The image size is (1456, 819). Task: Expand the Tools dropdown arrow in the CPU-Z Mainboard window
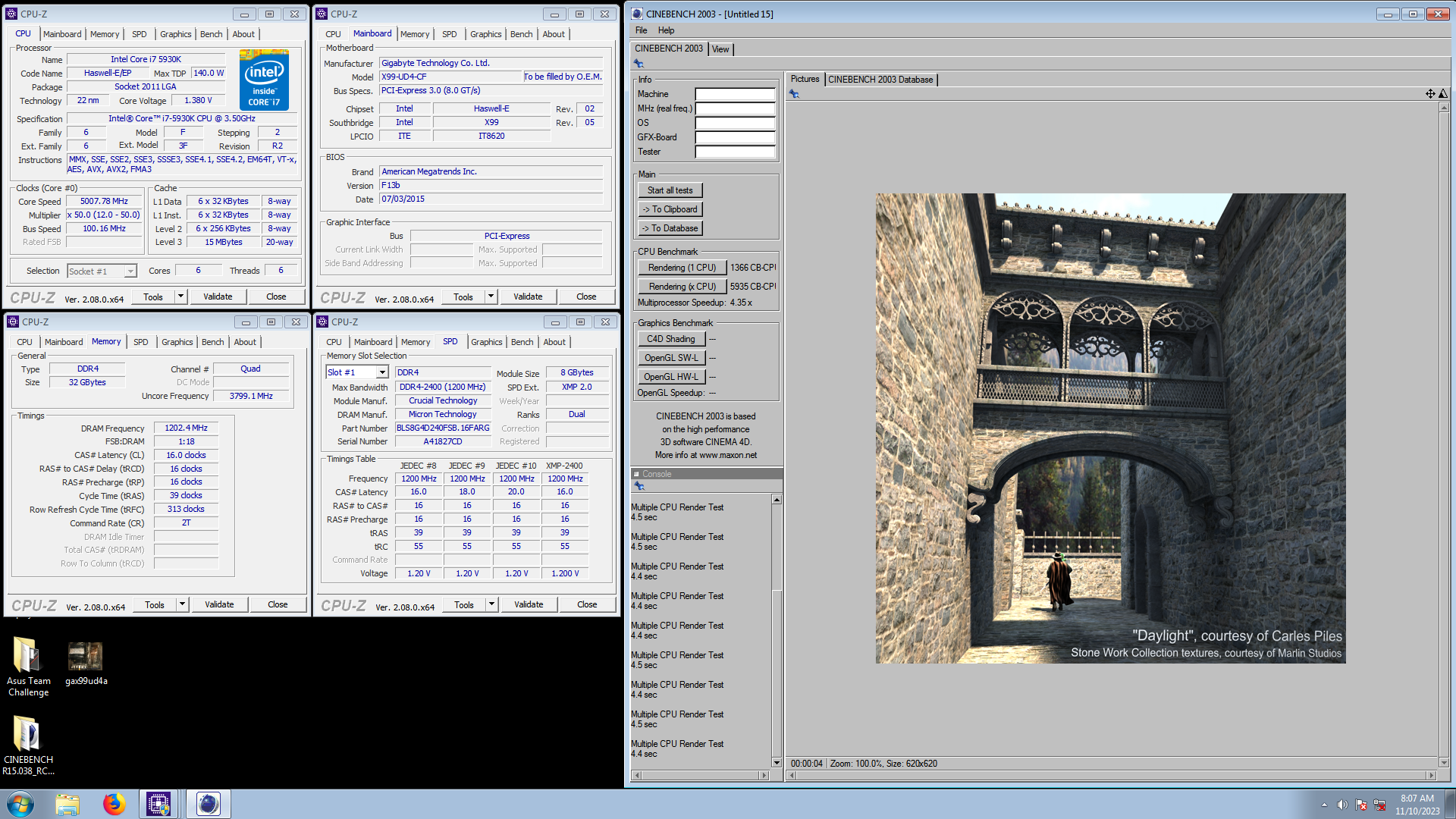click(x=491, y=297)
